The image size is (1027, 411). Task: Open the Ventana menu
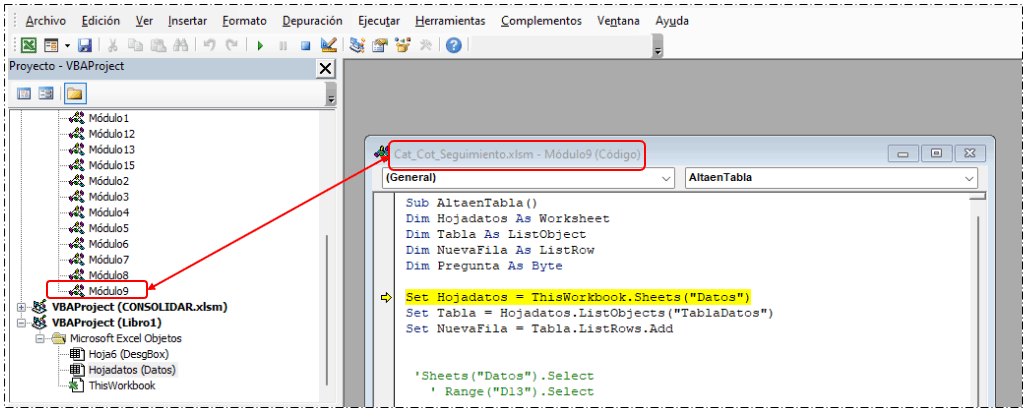[x=618, y=21]
